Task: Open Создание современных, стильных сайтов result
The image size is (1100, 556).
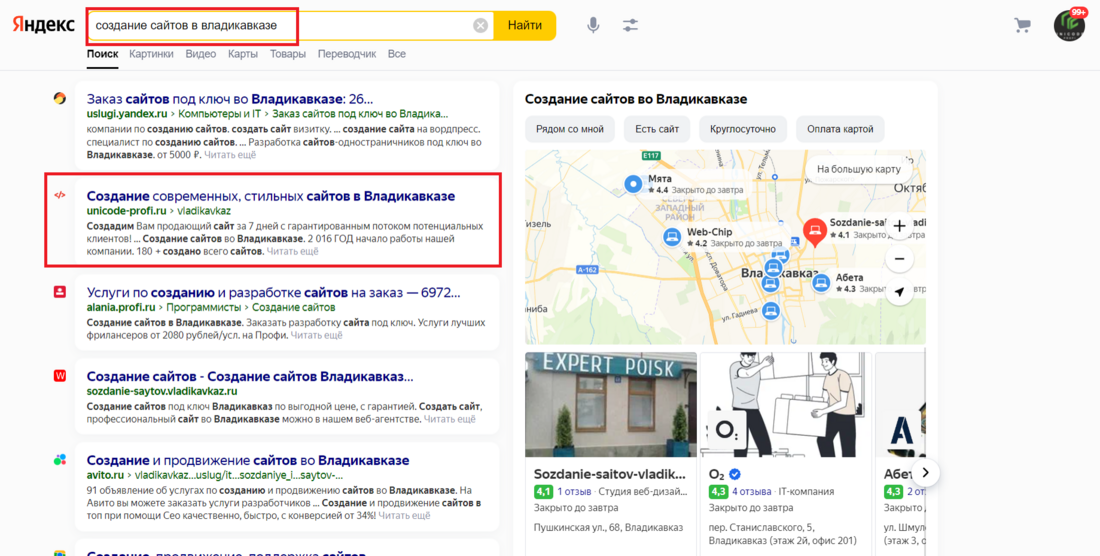Action: click(271, 196)
